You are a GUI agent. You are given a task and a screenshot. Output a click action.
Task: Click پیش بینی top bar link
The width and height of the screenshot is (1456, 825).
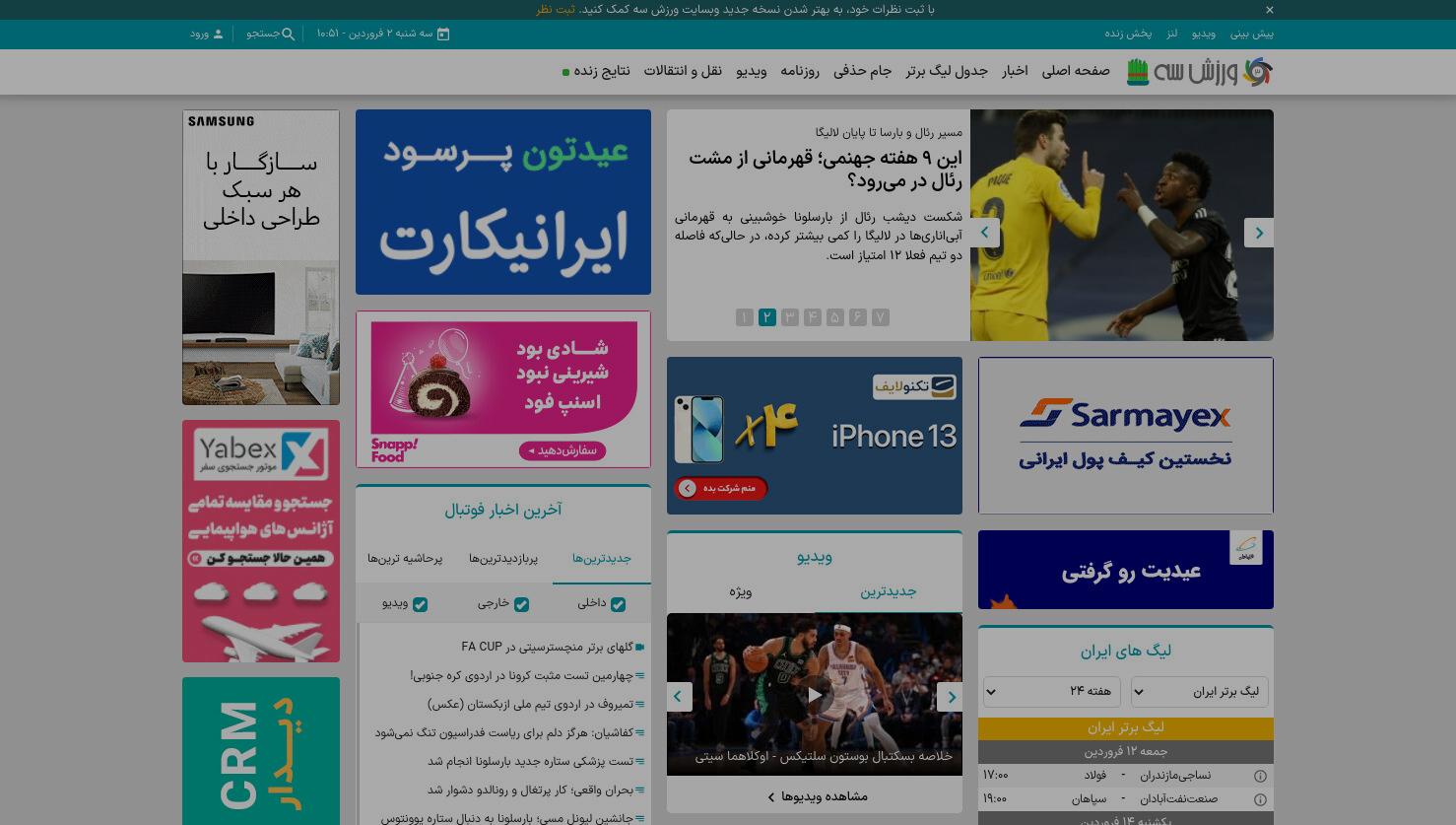point(1251,34)
